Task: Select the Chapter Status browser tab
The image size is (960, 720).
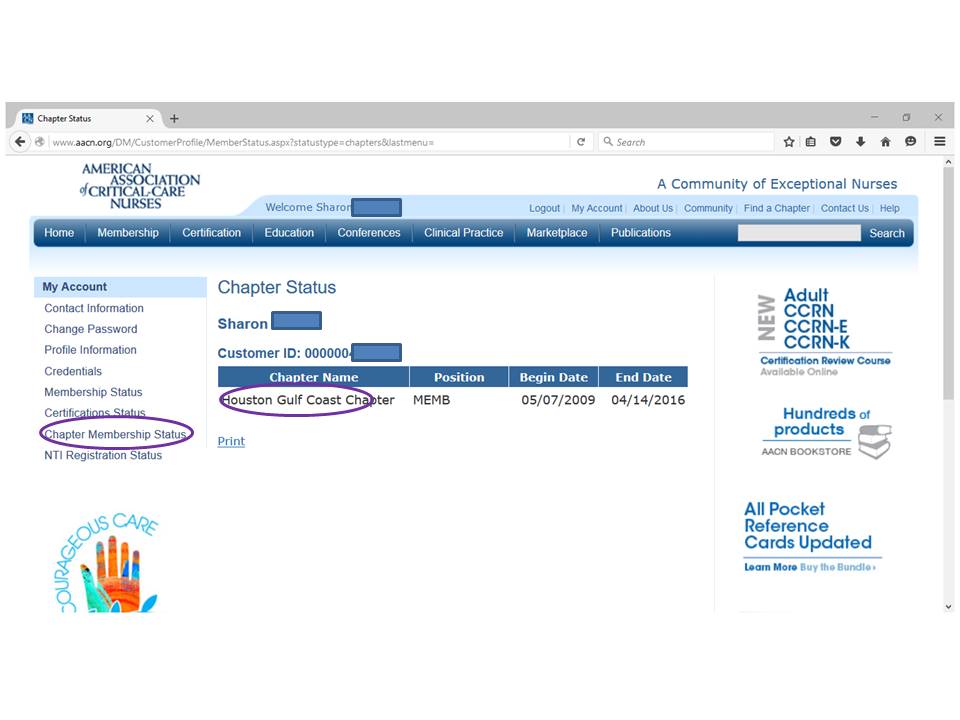Action: tap(89, 118)
